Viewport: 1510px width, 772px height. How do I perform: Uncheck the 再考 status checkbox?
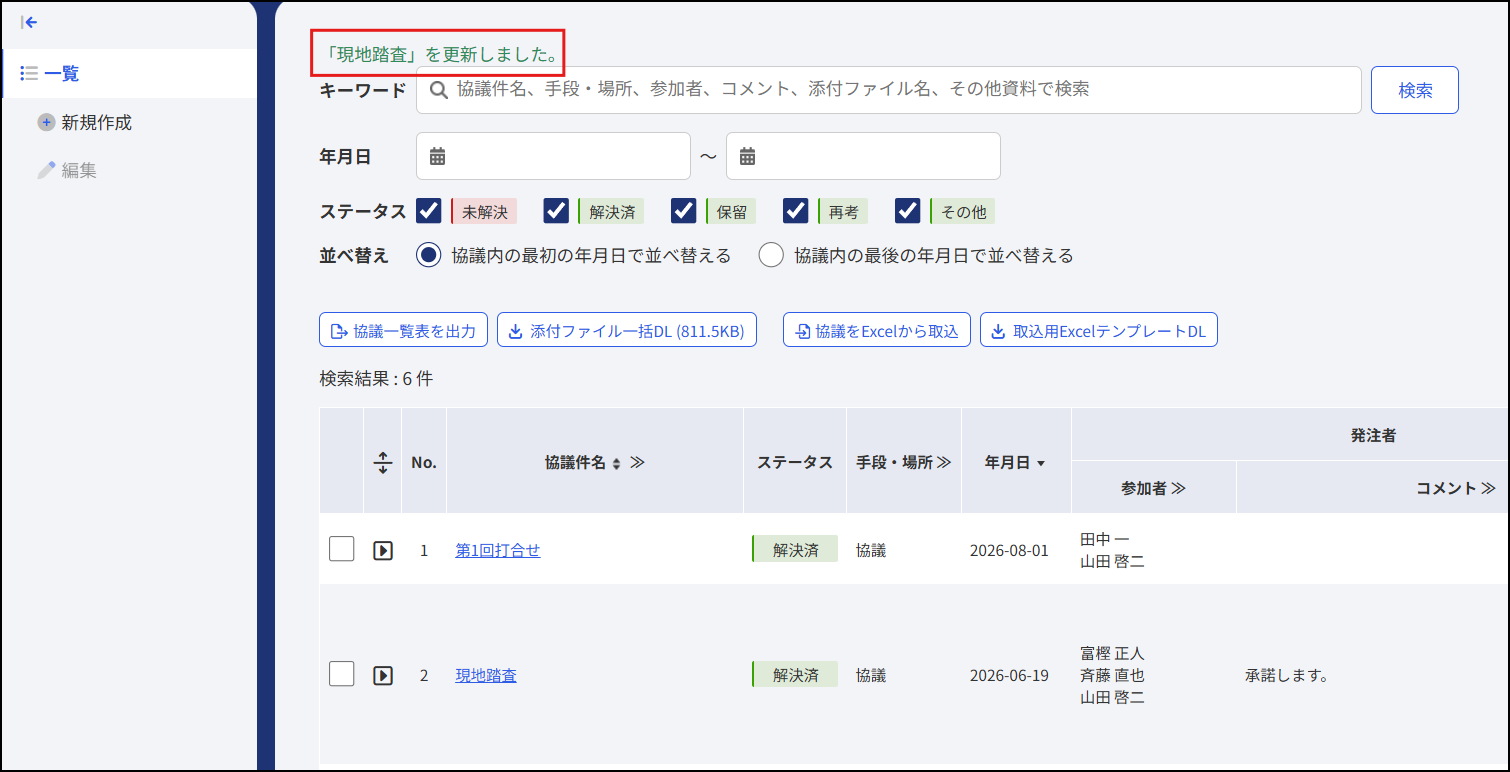[796, 211]
